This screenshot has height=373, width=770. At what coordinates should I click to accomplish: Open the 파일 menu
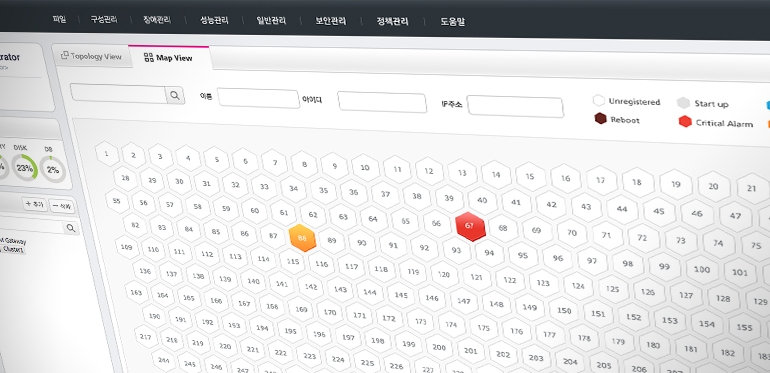[59, 20]
